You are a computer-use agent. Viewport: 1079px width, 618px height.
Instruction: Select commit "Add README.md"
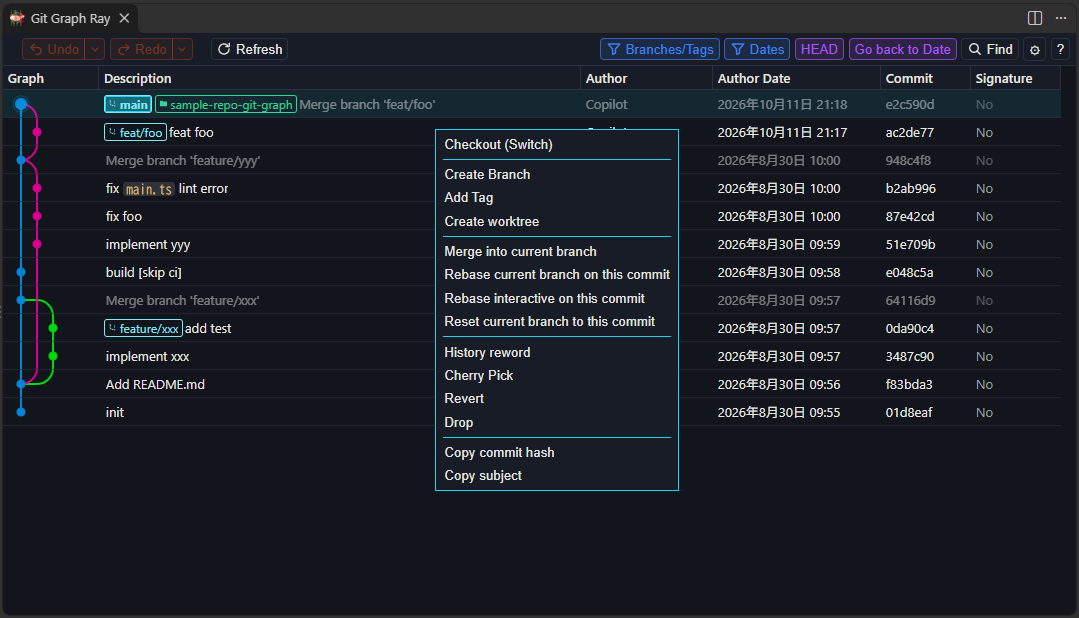click(155, 385)
